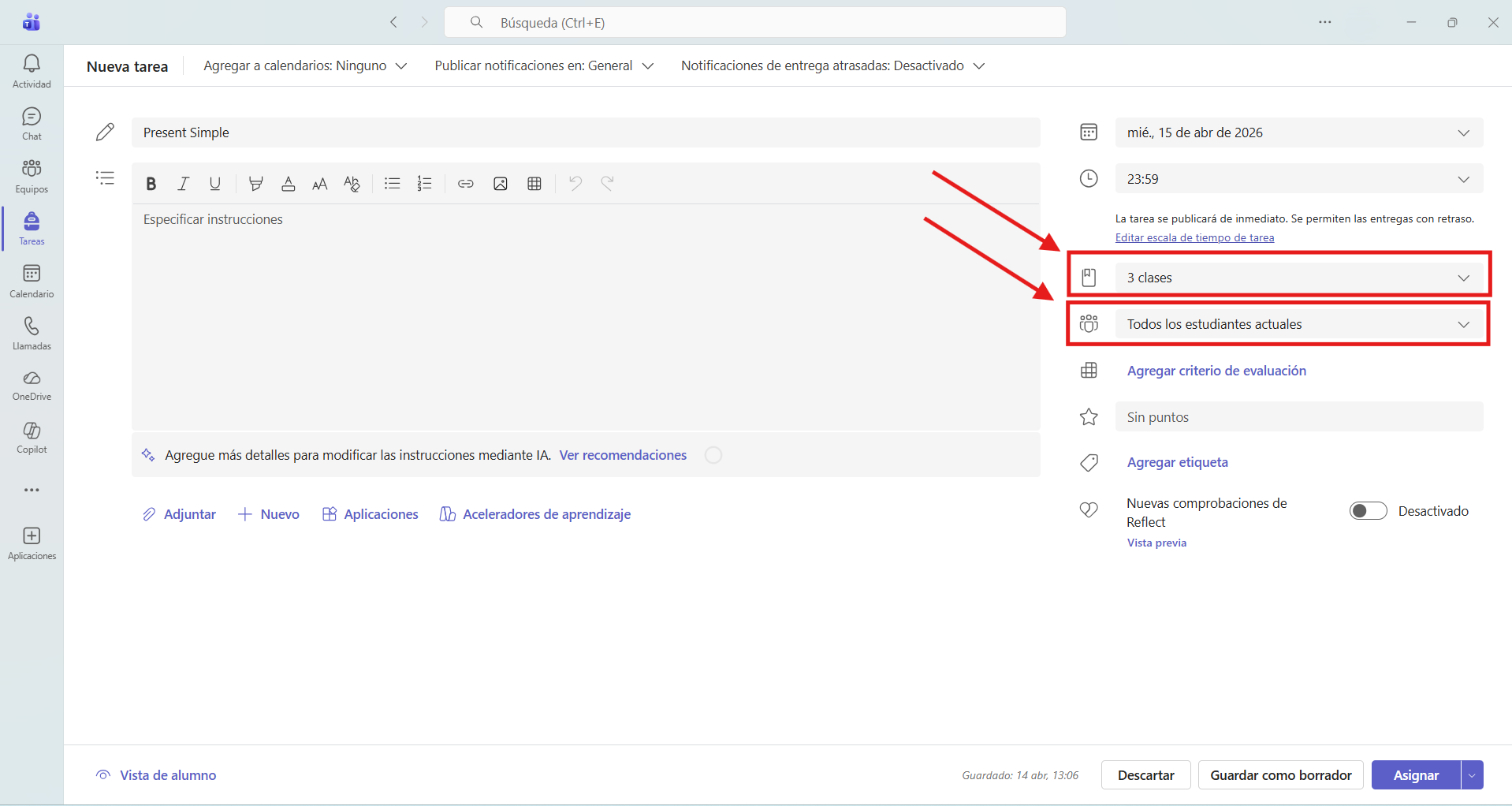Open the due time 23:59 dropdown
This screenshot has width=1512, height=806.
1299,179
